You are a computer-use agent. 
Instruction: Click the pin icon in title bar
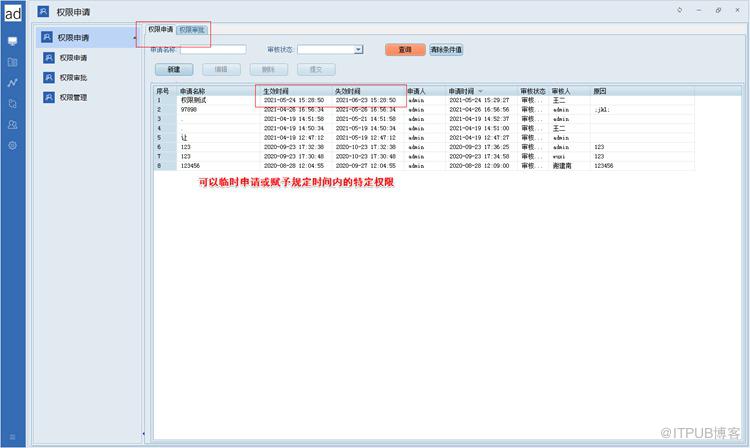679,10
